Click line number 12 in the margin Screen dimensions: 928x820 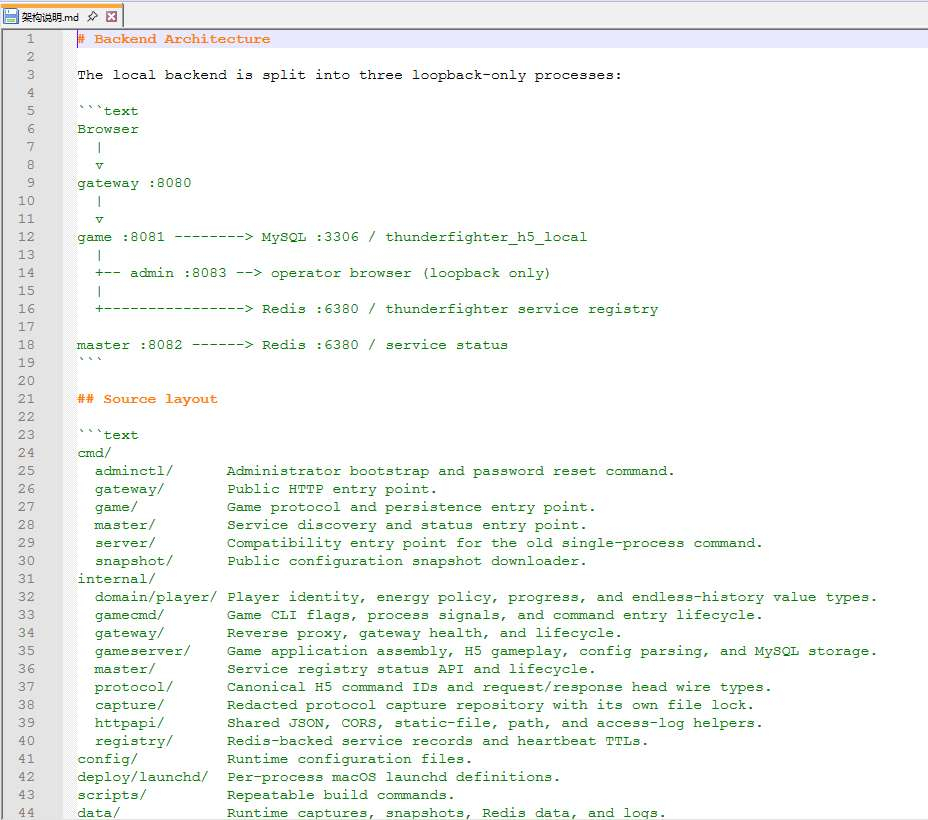coord(26,237)
